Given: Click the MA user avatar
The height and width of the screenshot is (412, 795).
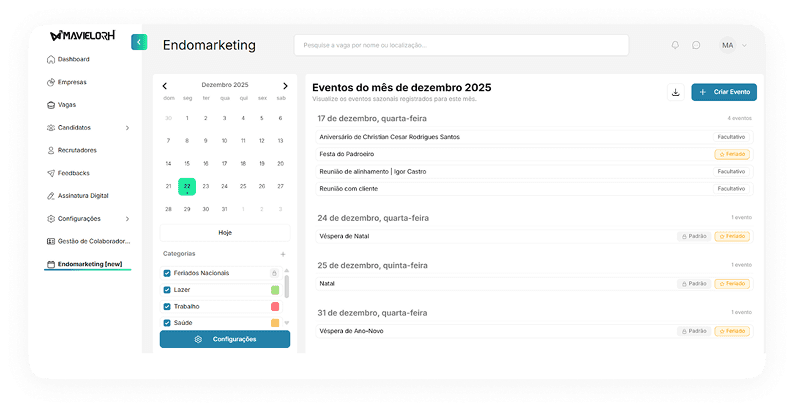Looking at the screenshot, I should pos(728,45).
